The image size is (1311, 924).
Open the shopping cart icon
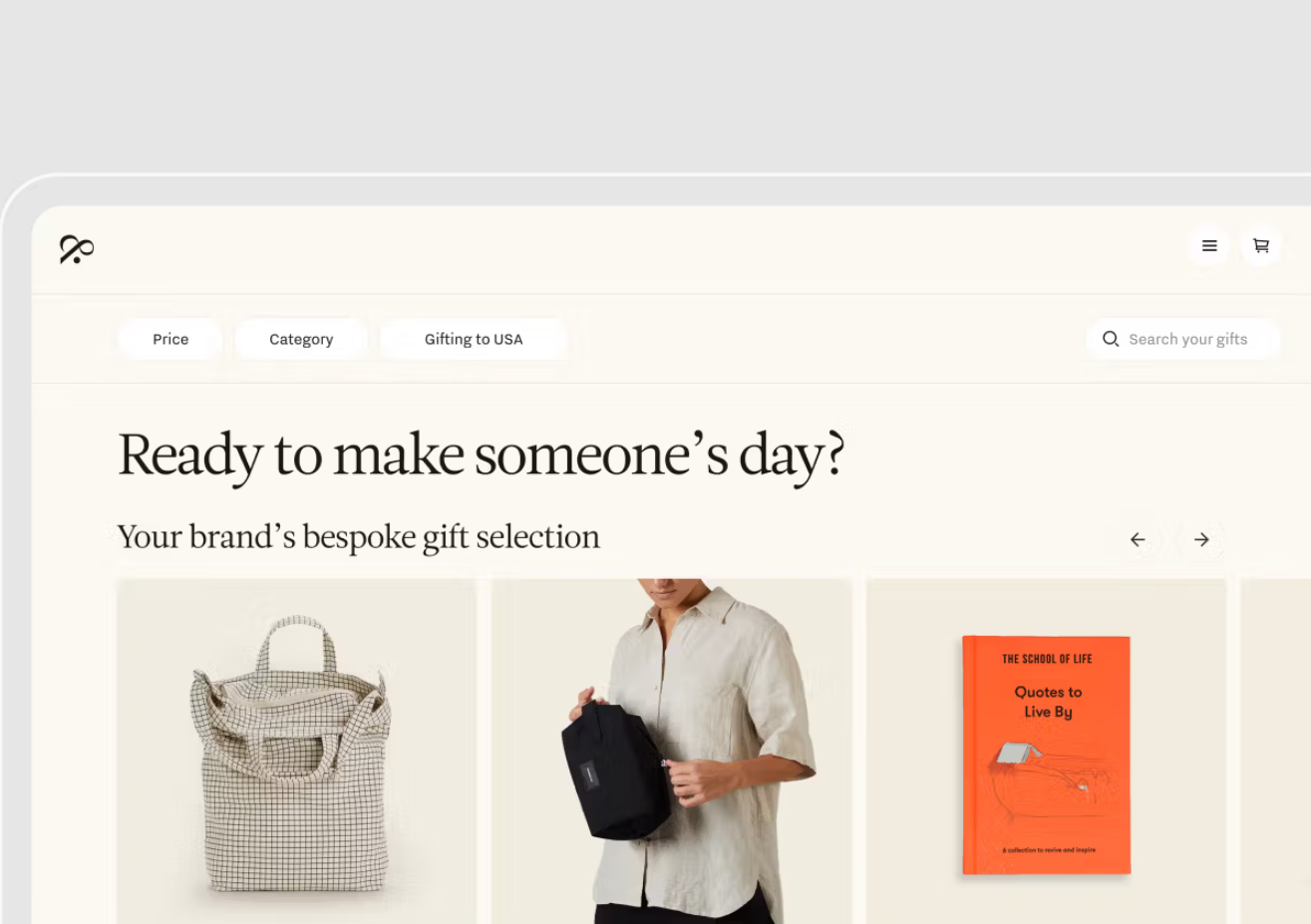[x=1261, y=246]
